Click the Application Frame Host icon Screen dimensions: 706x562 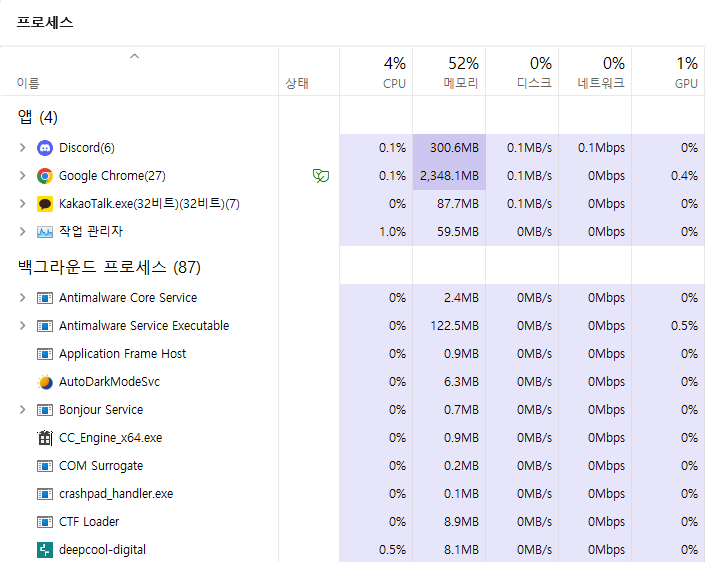pyautogui.click(x=45, y=354)
